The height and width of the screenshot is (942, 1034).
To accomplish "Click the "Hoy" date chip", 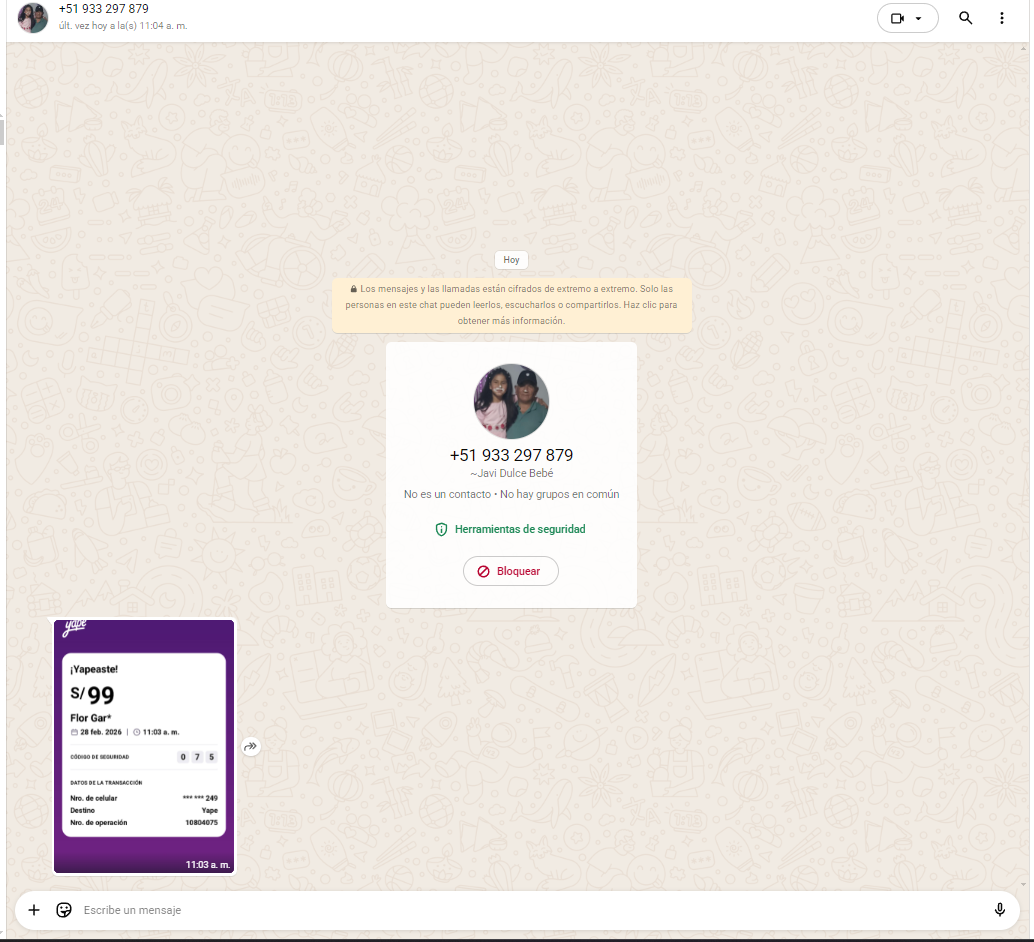I will pos(511,260).
